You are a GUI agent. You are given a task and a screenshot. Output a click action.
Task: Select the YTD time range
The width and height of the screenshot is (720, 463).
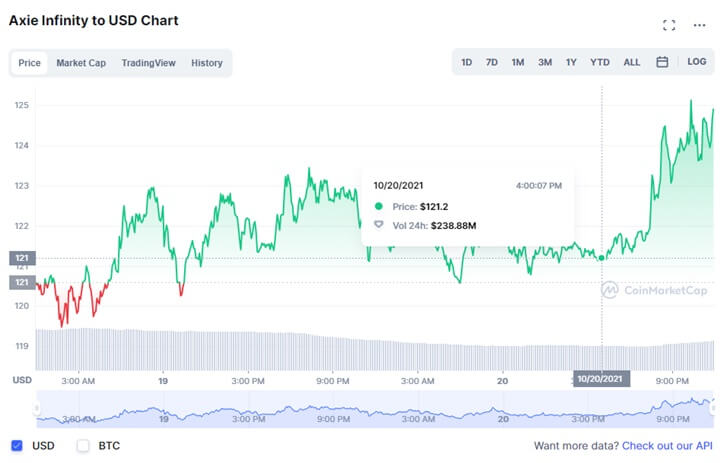click(599, 62)
